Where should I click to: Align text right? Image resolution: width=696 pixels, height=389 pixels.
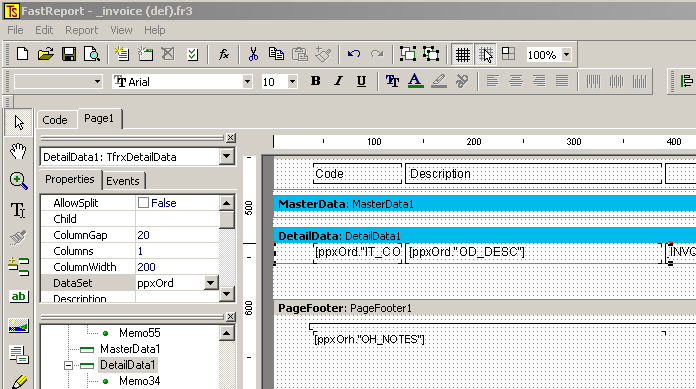point(539,81)
